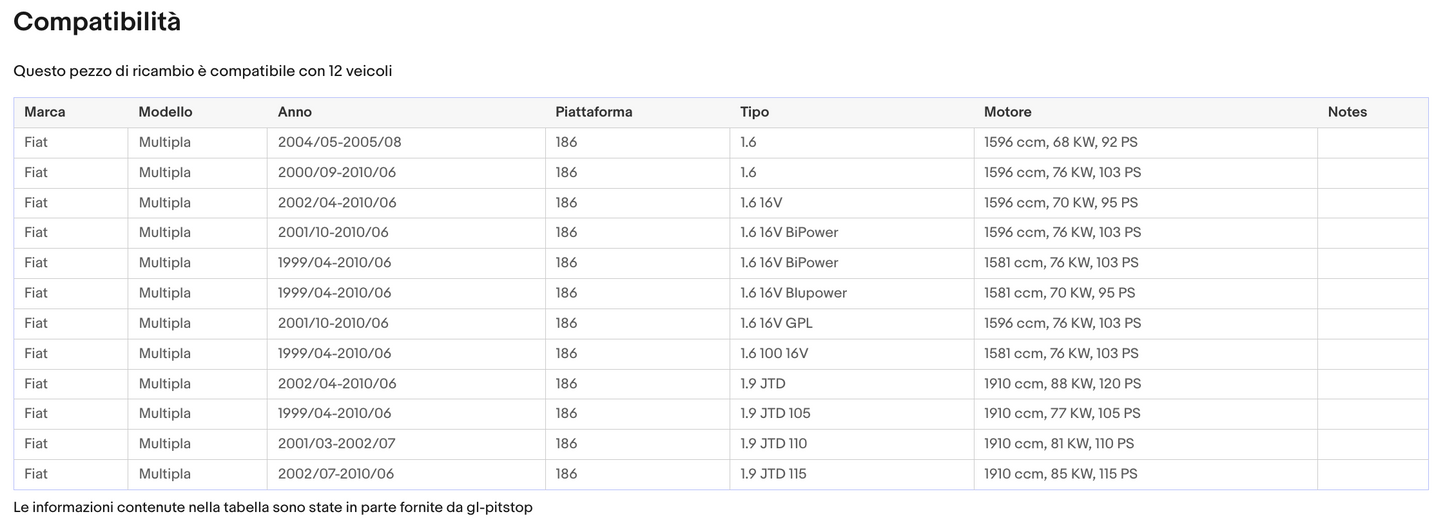
Task: Click the Modello column header
Action: click(x=165, y=112)
